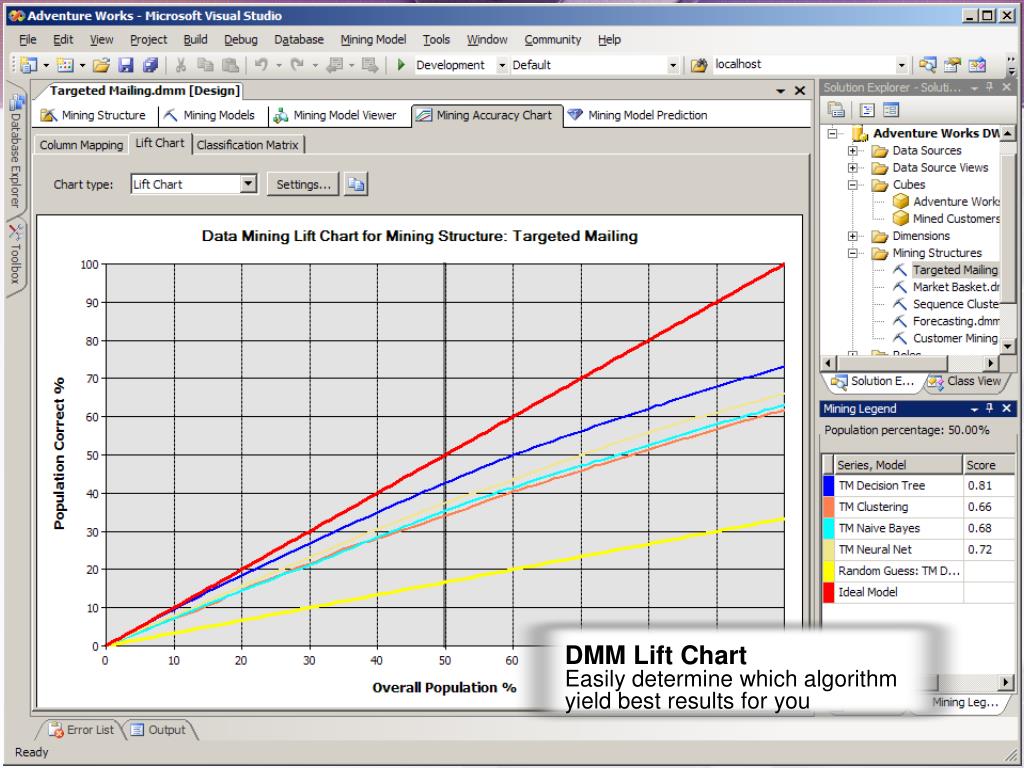The width and height of the screenshot is (1024, 768).
Task: Click the Cut scissors icon
Action: tap(181, 65)
